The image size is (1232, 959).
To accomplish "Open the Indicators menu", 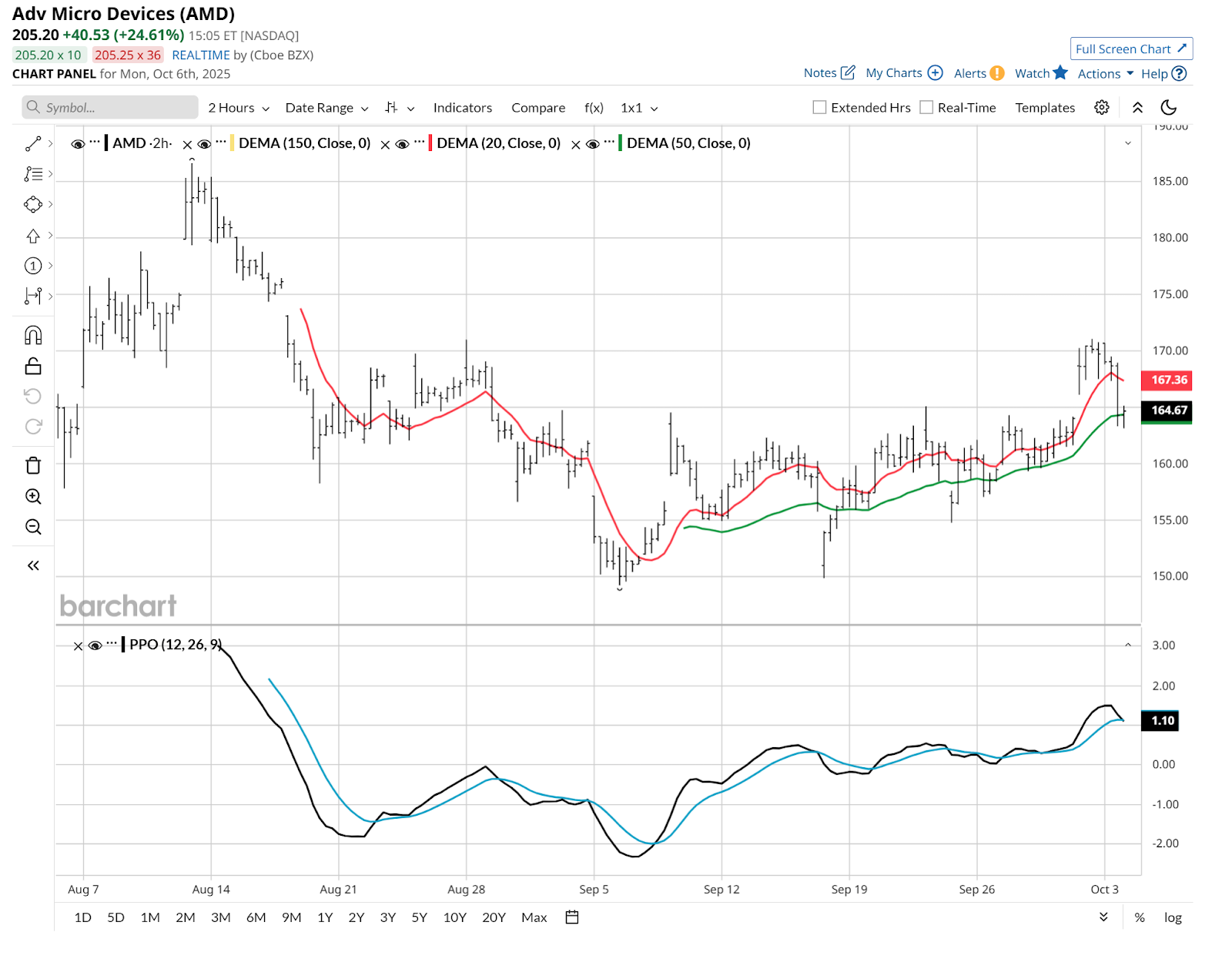I will pyautogui.click(x=463, y=108).
